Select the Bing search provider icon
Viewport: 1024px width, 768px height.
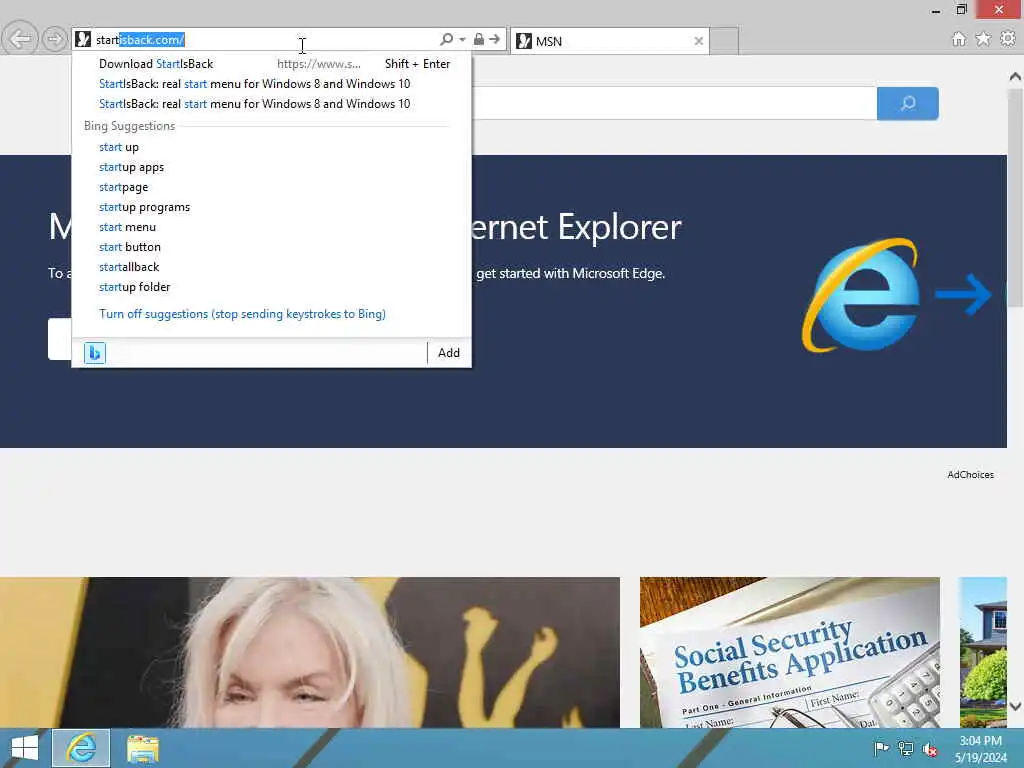95,353
